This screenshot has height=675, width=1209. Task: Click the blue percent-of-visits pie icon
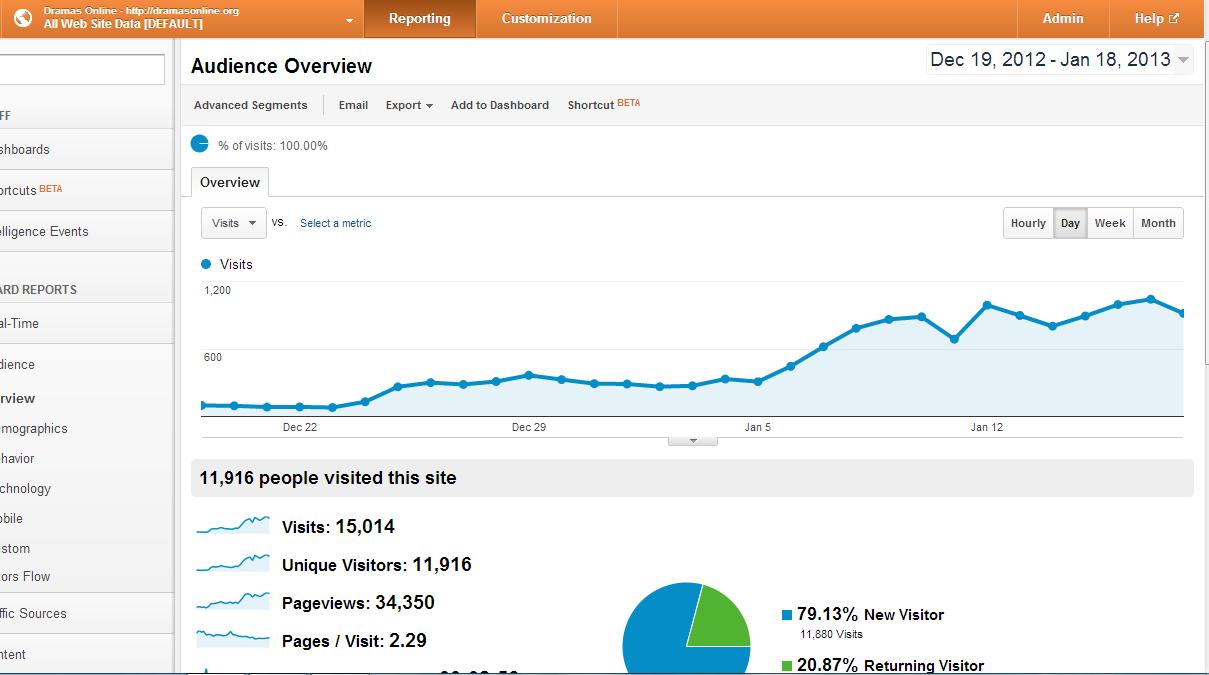coord(200,144)
